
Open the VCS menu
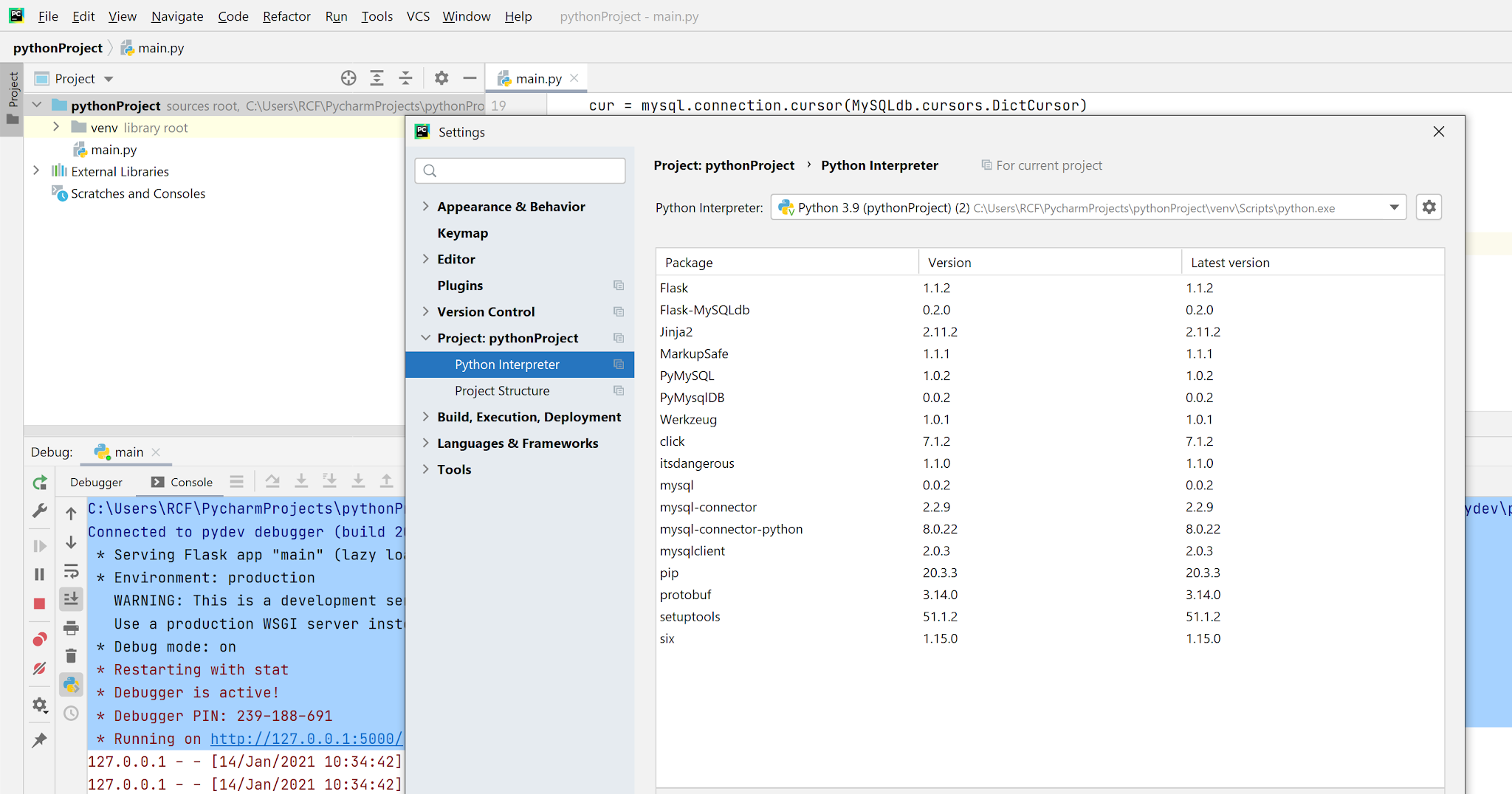coord(418,16)
